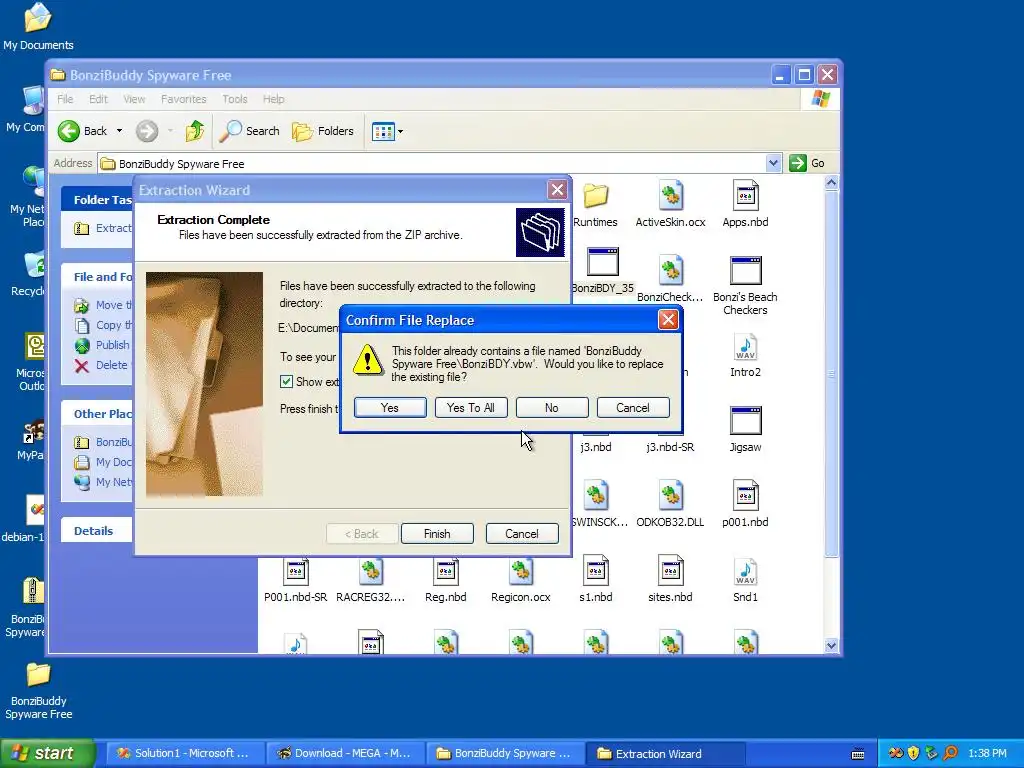Viewport: 1024px width, 768px height.
Task: Cancel the Confirm File Replace dialog
Action: coord(633,408)
